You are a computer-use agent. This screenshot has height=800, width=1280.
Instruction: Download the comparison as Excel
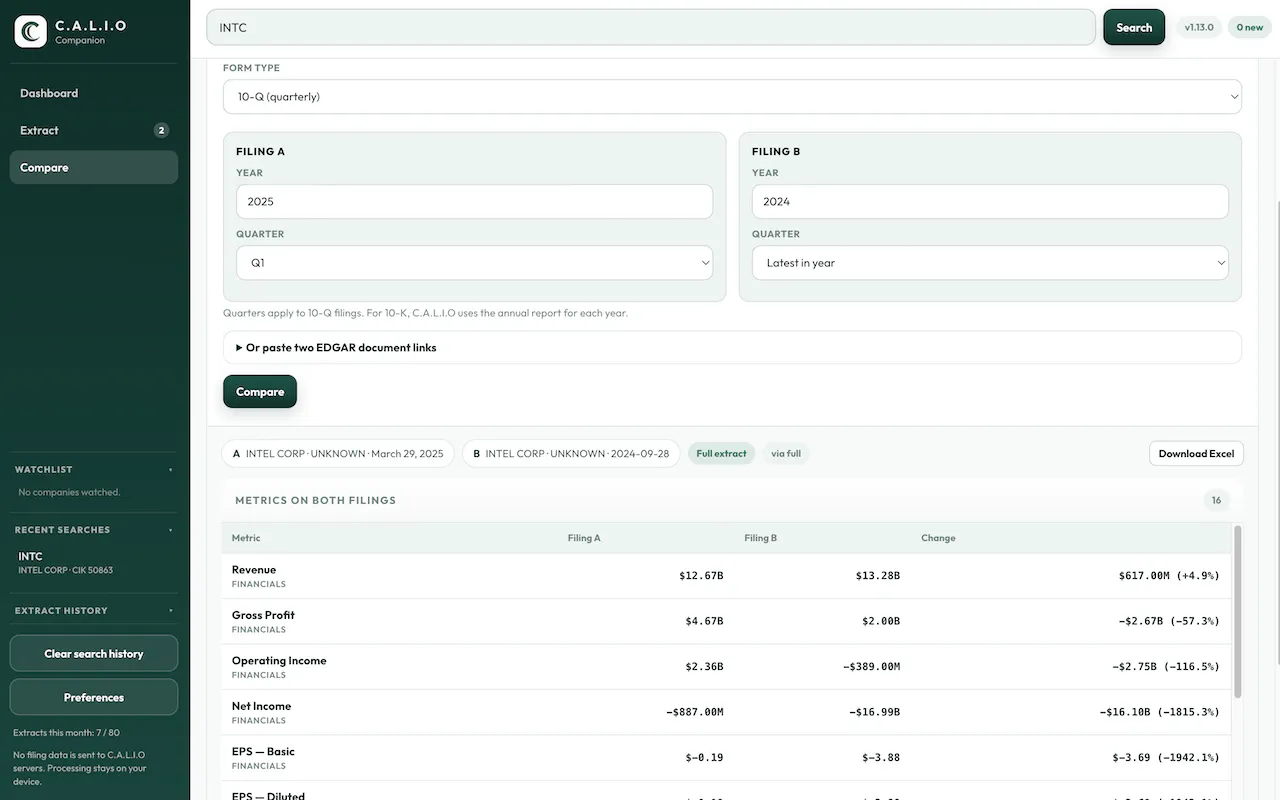point(1196,453)
